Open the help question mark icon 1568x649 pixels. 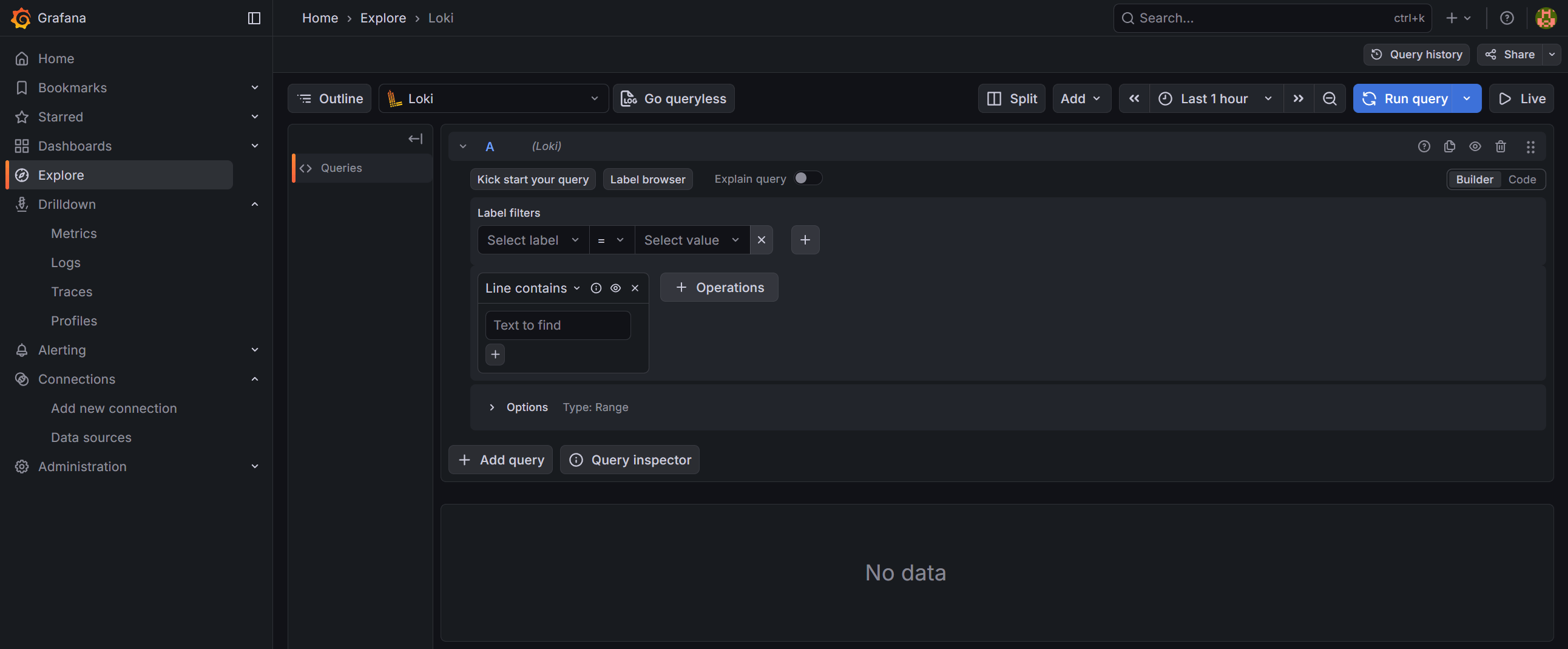click(x=1507, y=18)
